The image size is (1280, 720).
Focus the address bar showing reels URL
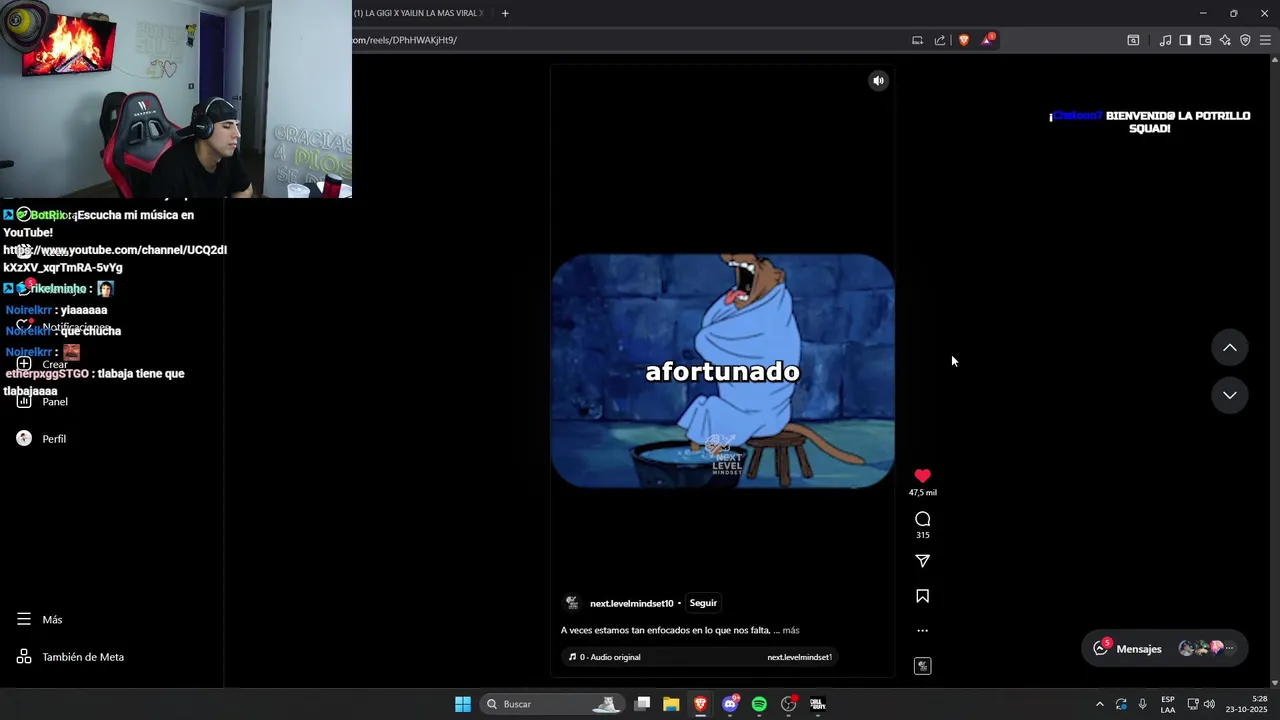[x=630, y=40]
